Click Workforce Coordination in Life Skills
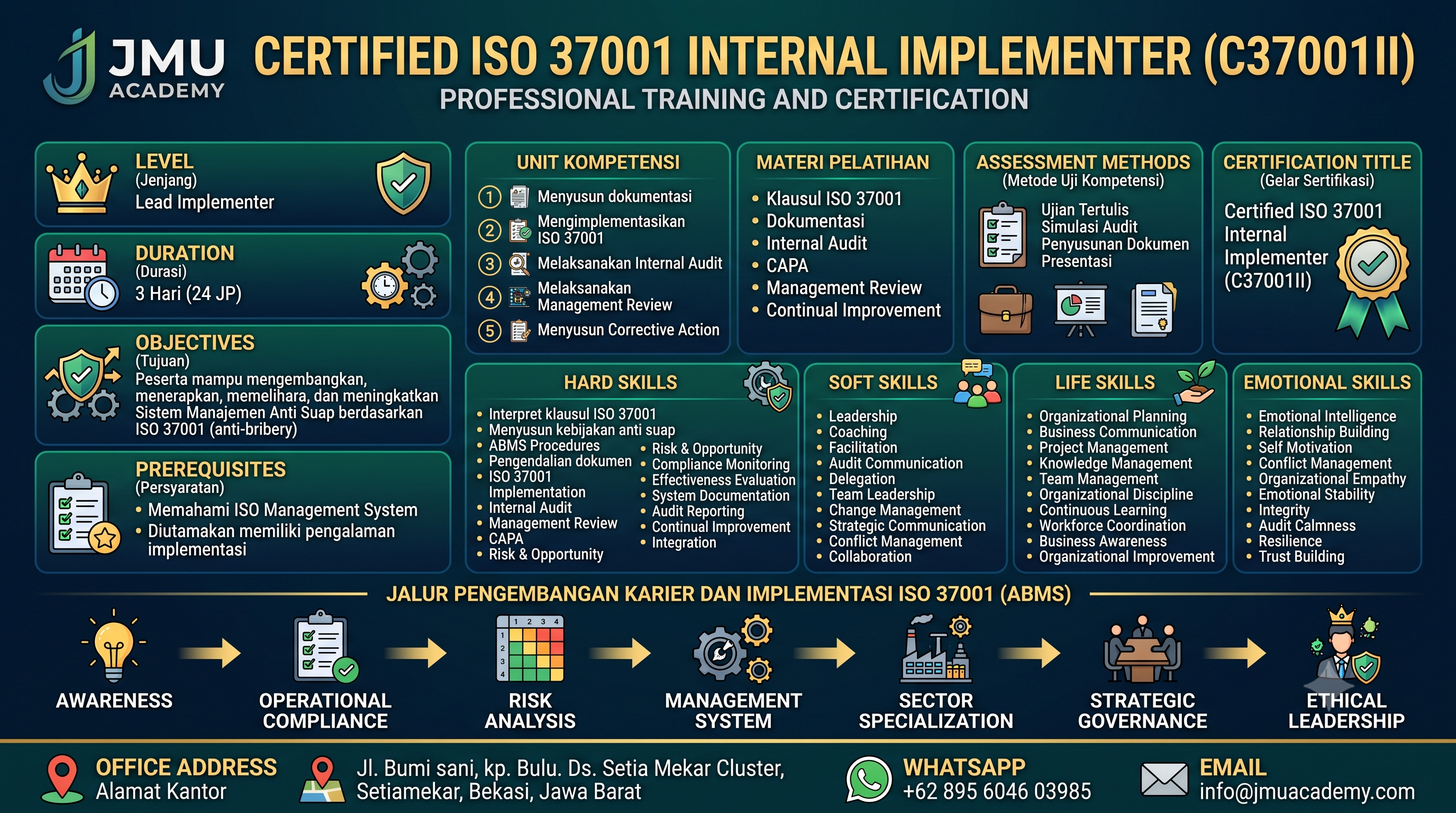This screenshot has height=813, width=1456. 1112,526
